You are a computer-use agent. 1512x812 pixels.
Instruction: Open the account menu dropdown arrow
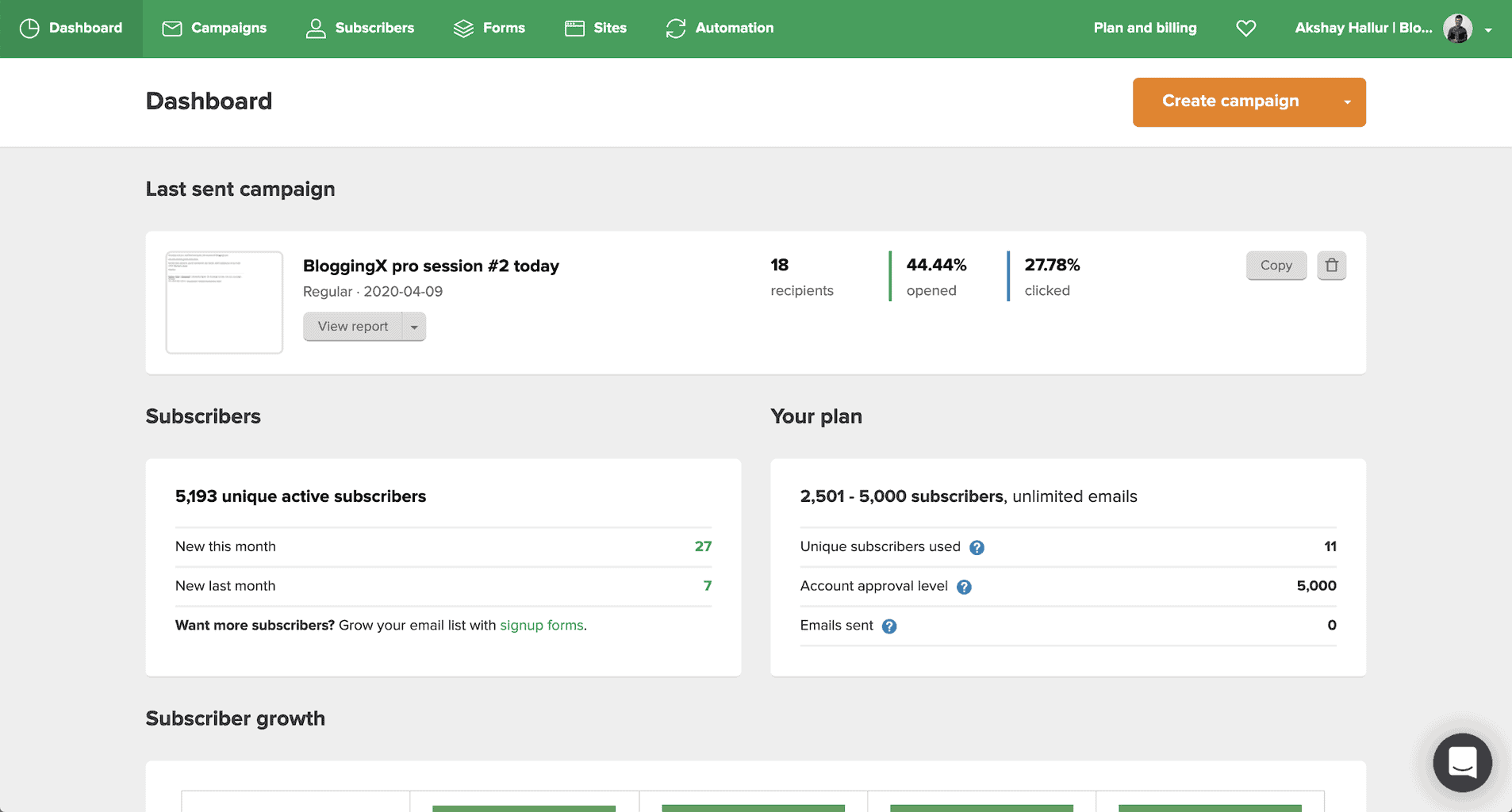[x=1488, y=30]
